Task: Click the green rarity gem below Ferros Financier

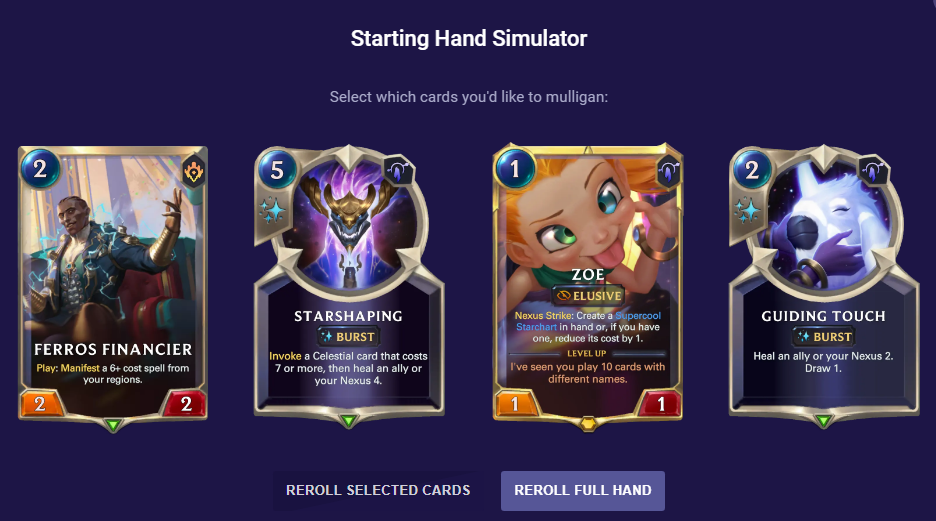Action: click(113, 425)
